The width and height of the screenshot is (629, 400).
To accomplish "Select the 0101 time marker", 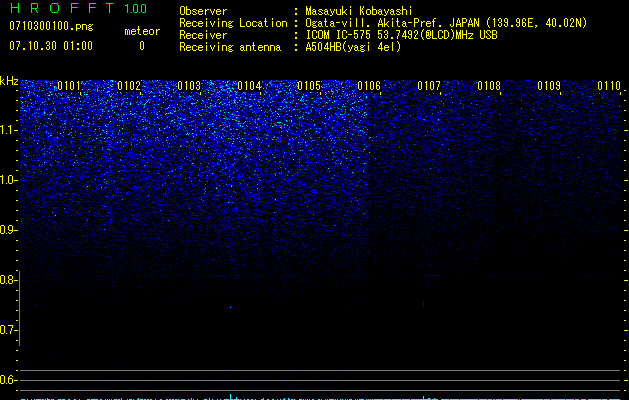I will (69, 86).
